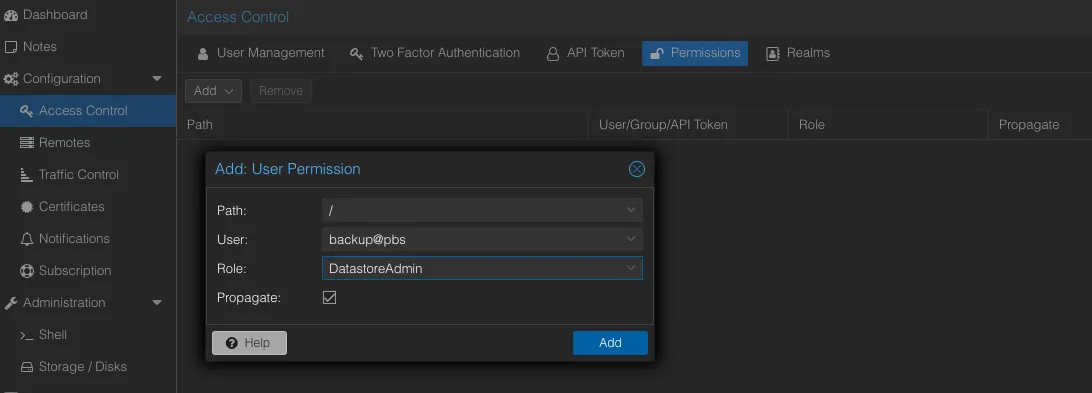Click the key icon beside Access Control
The height and width of the screenshot is (393, 1092).
(26, 111)
